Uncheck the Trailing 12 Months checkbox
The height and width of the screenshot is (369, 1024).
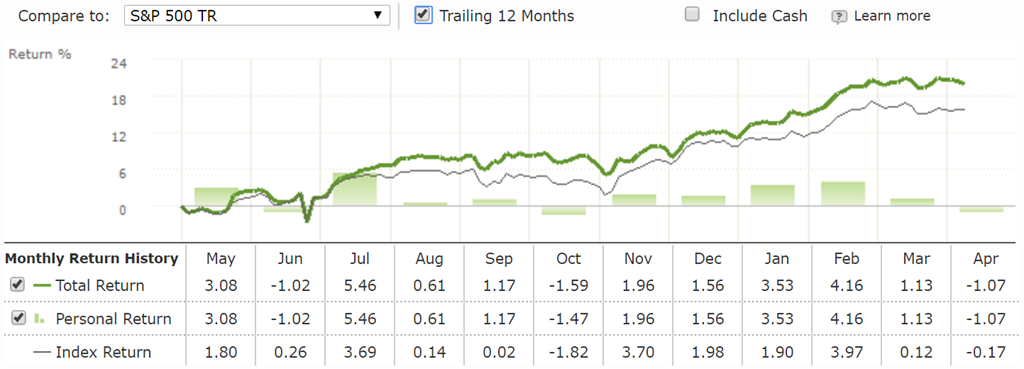[423, 15]
